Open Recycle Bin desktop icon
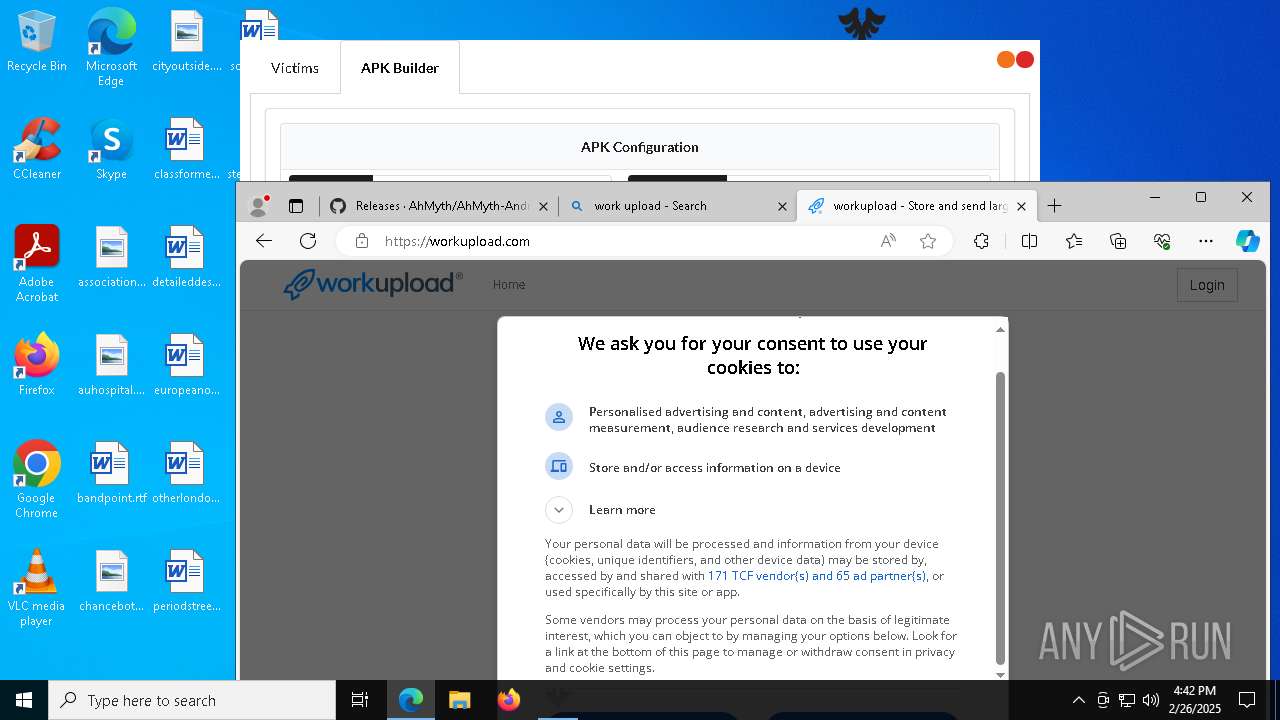The height and width of the screenshot is (720, 1280). coord(37,42)
